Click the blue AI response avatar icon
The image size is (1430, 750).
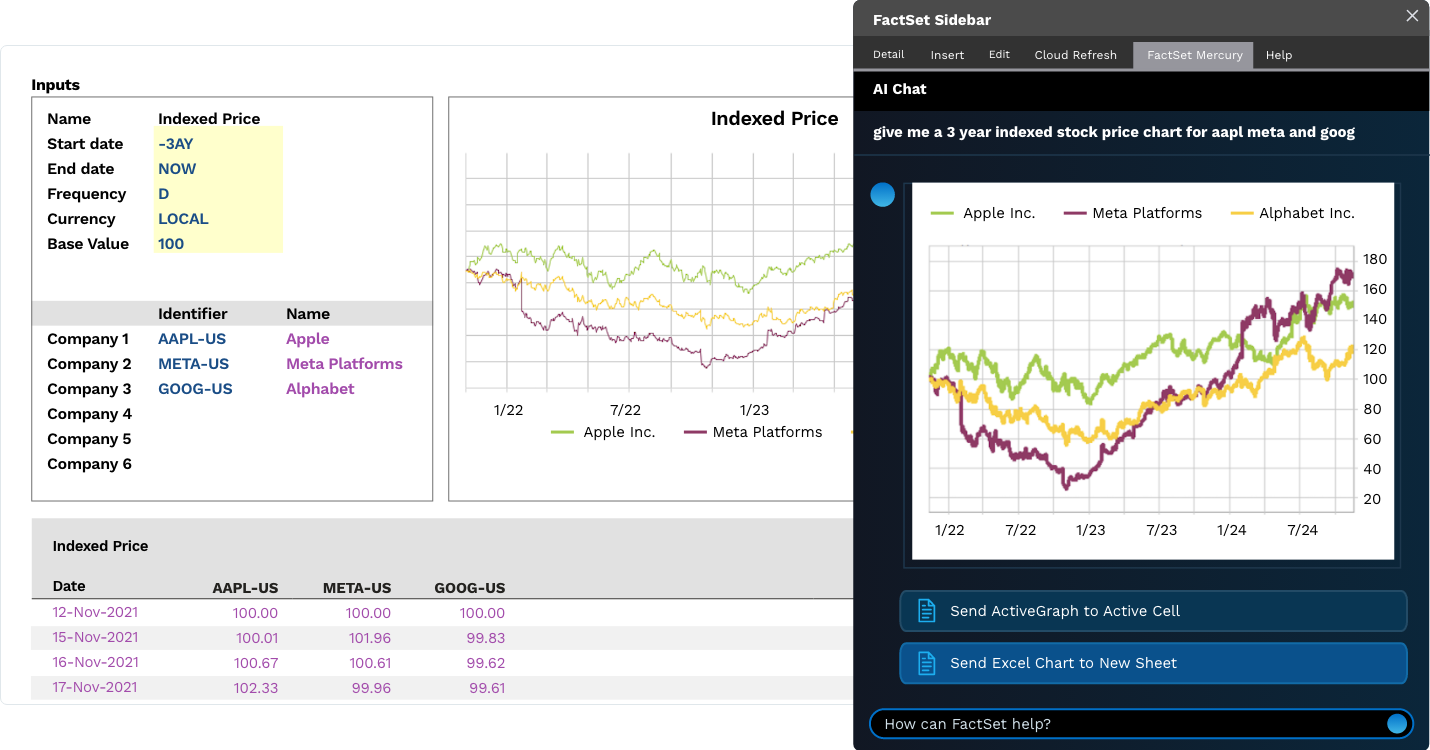coord(882,195)
